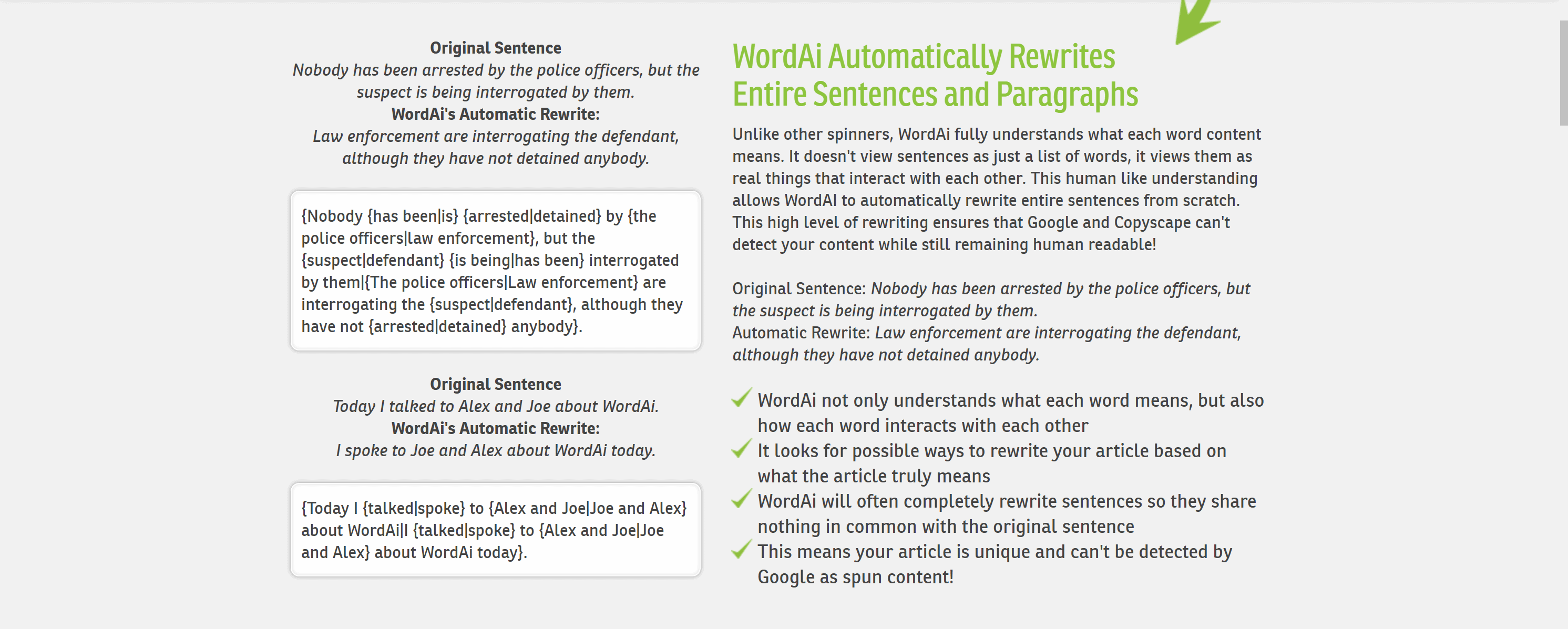
Task: Click the sentence 'I spoke to Joe and Alex about WordAi today.'
Action: coord(496,451)
